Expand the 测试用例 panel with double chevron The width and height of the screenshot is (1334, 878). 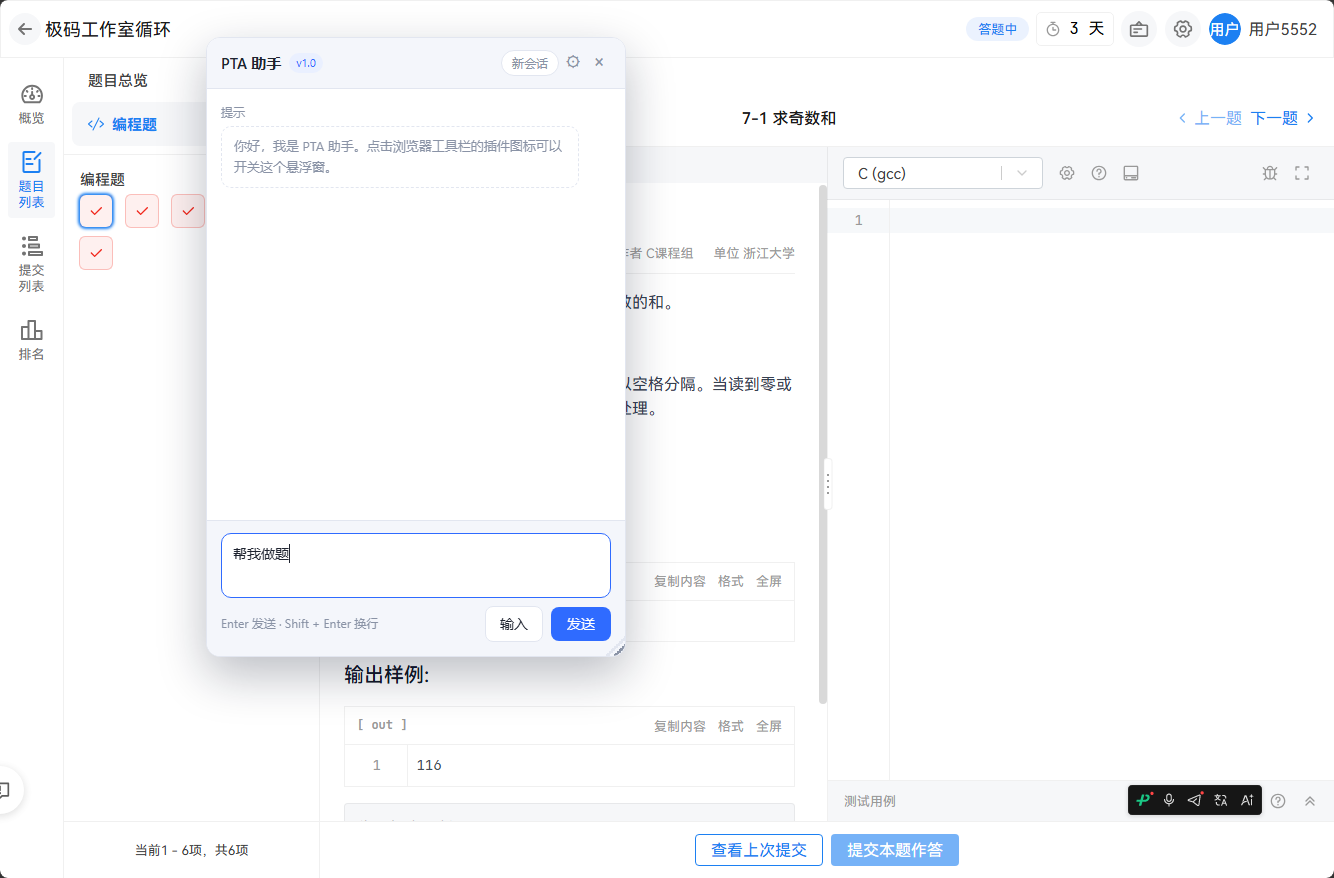coord(1310,801)
